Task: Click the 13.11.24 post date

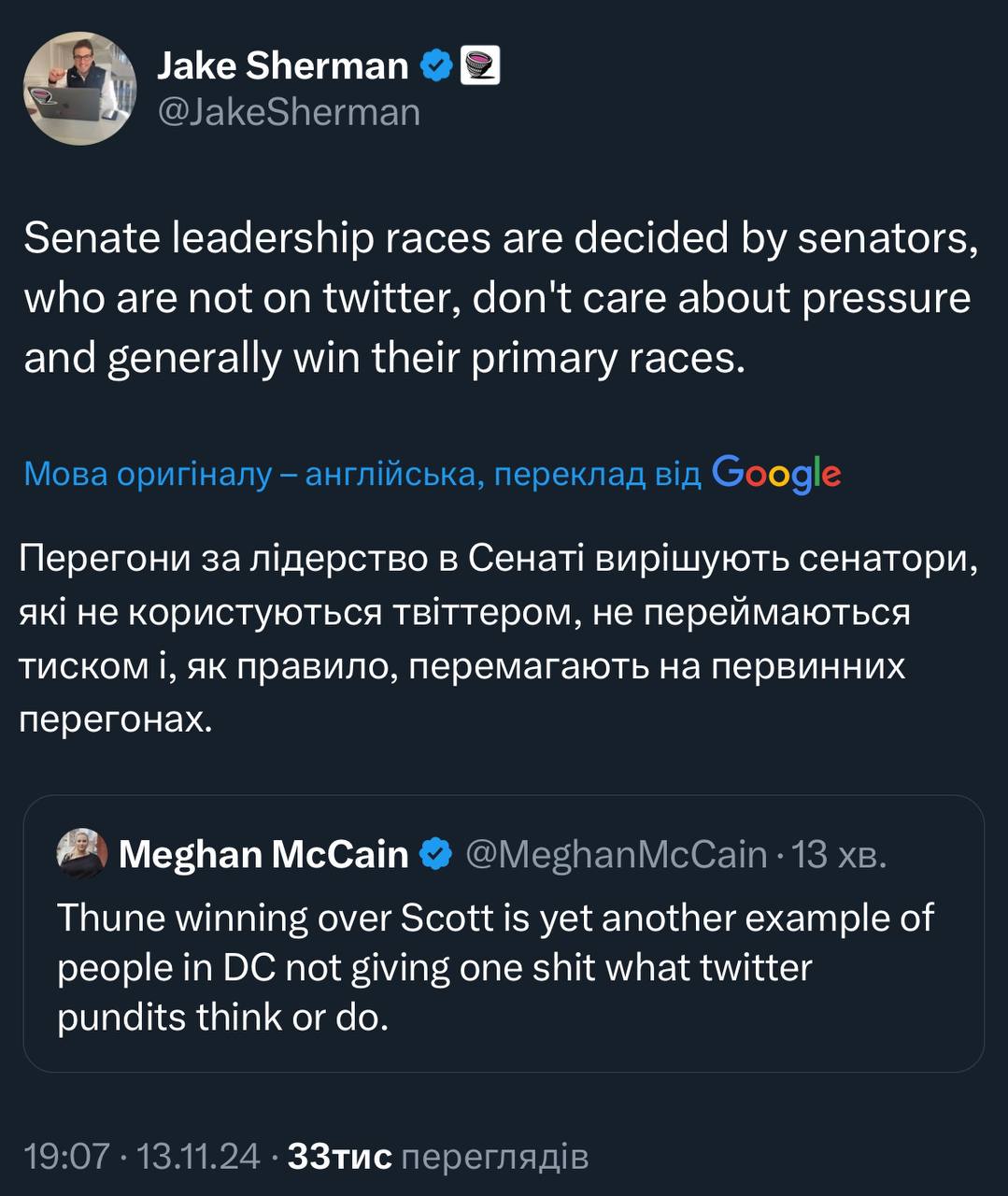Action: click(x=198, y=1157)
